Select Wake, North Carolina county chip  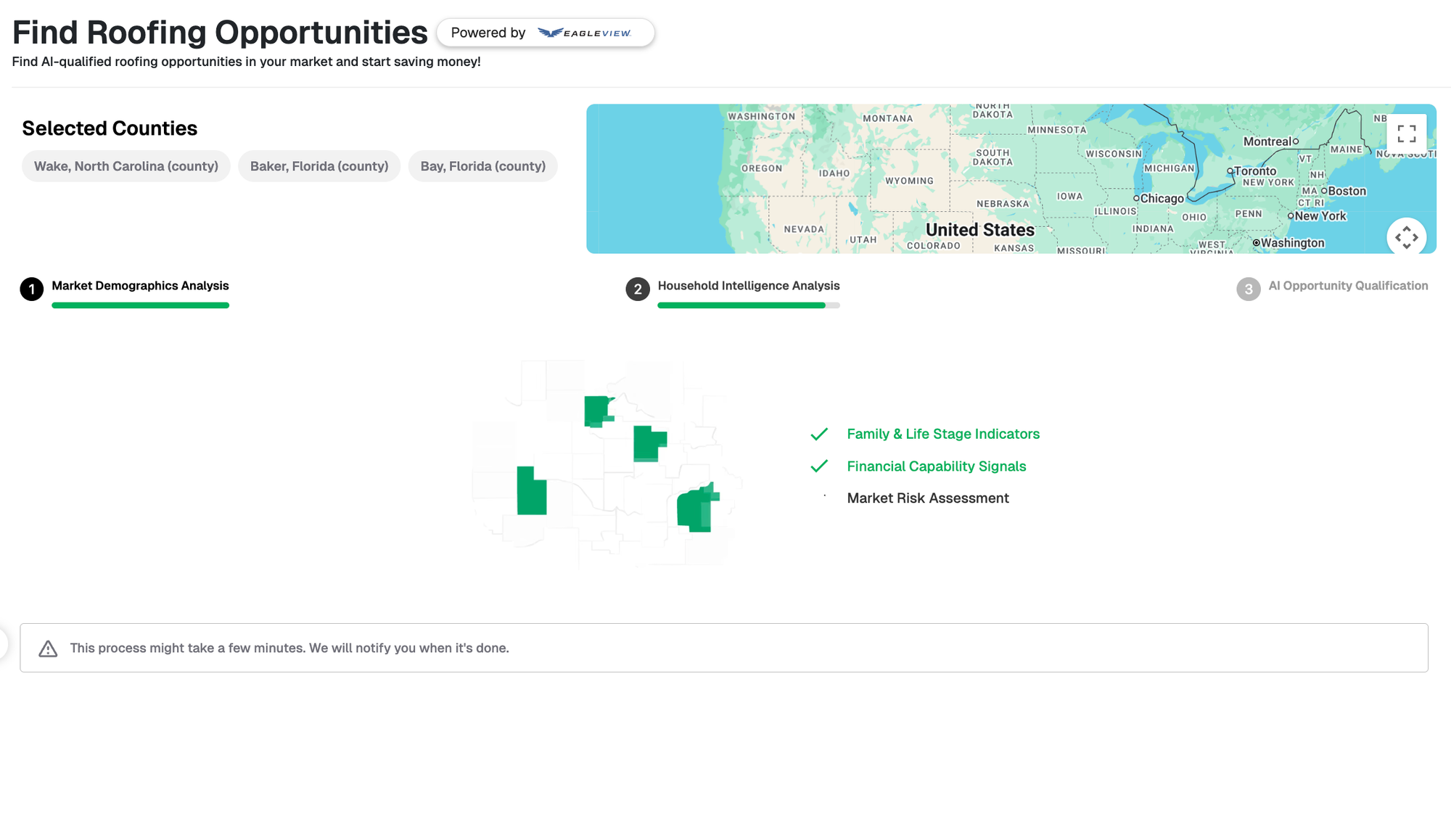coord(126,166)
